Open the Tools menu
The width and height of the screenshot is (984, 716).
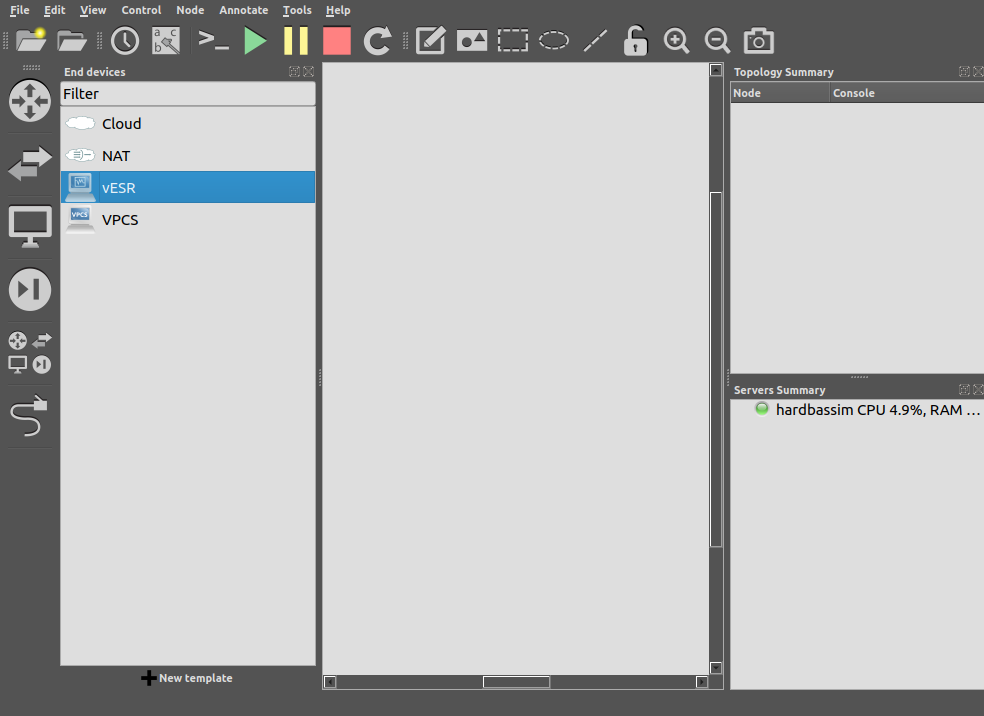coord(297,10)
